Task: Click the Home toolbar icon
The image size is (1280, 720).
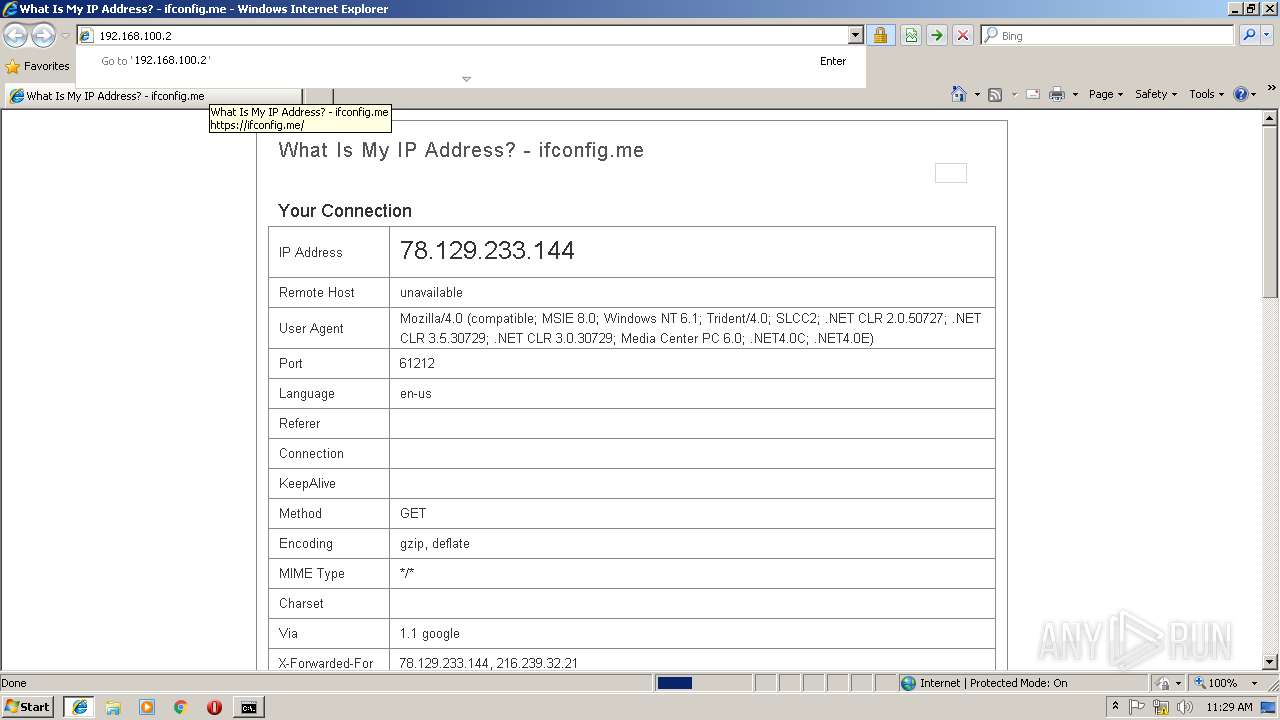Action: [958, 94]
